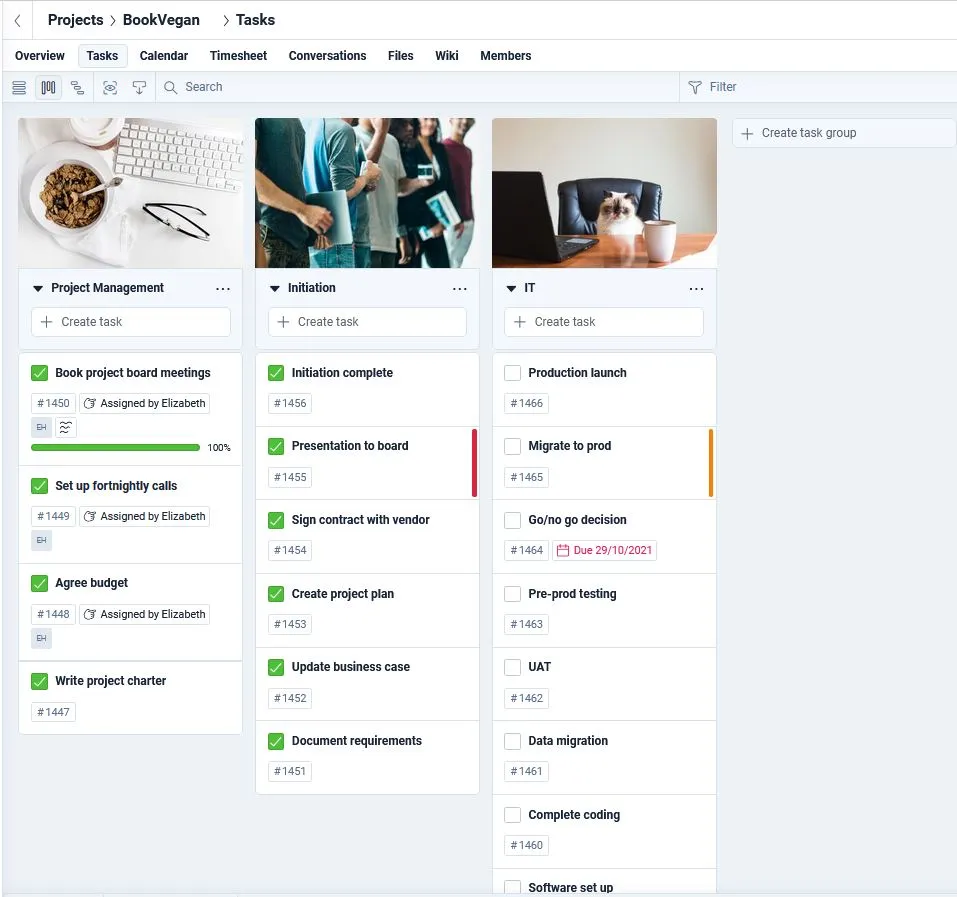The width and height of the screenshot is (957, 897).
Task: Select the Kanban board view icon
Action: (x=48, y=87)
